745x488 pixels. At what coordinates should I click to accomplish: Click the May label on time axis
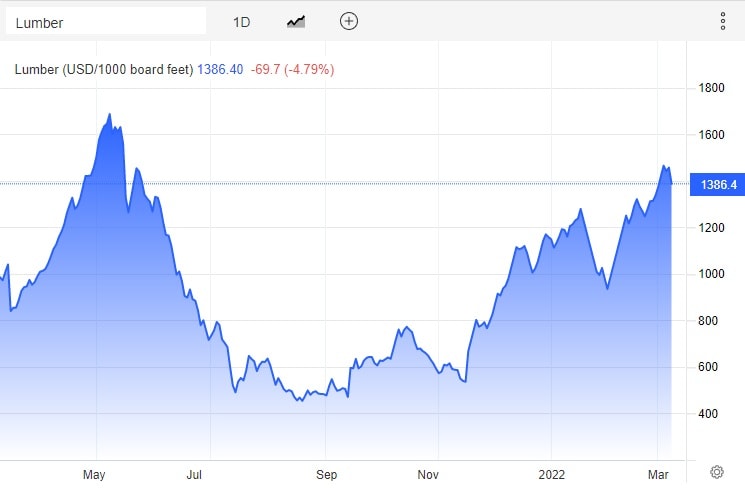click(x=95, y=472)
